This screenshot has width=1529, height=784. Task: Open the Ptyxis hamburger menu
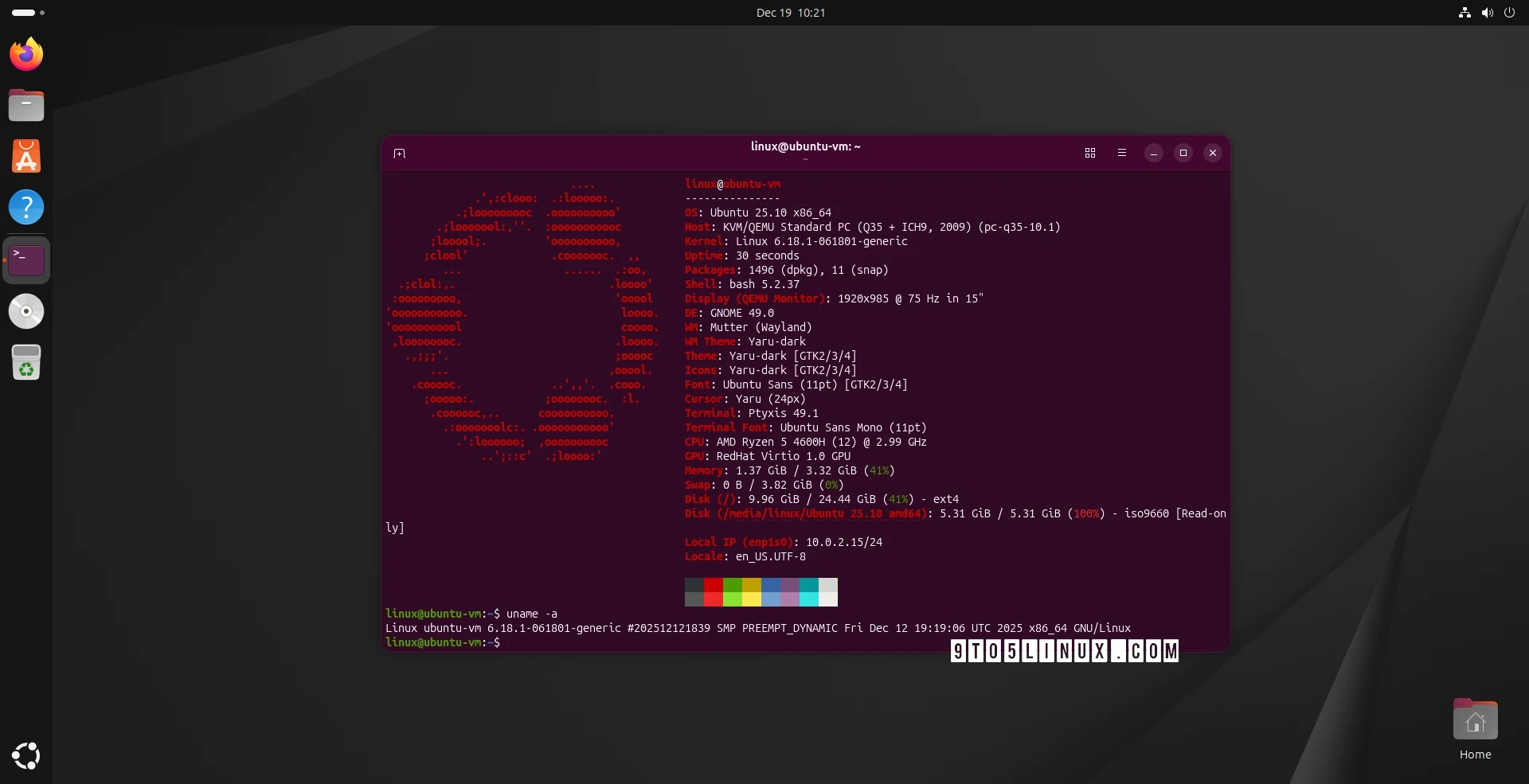click(1121, 153)
